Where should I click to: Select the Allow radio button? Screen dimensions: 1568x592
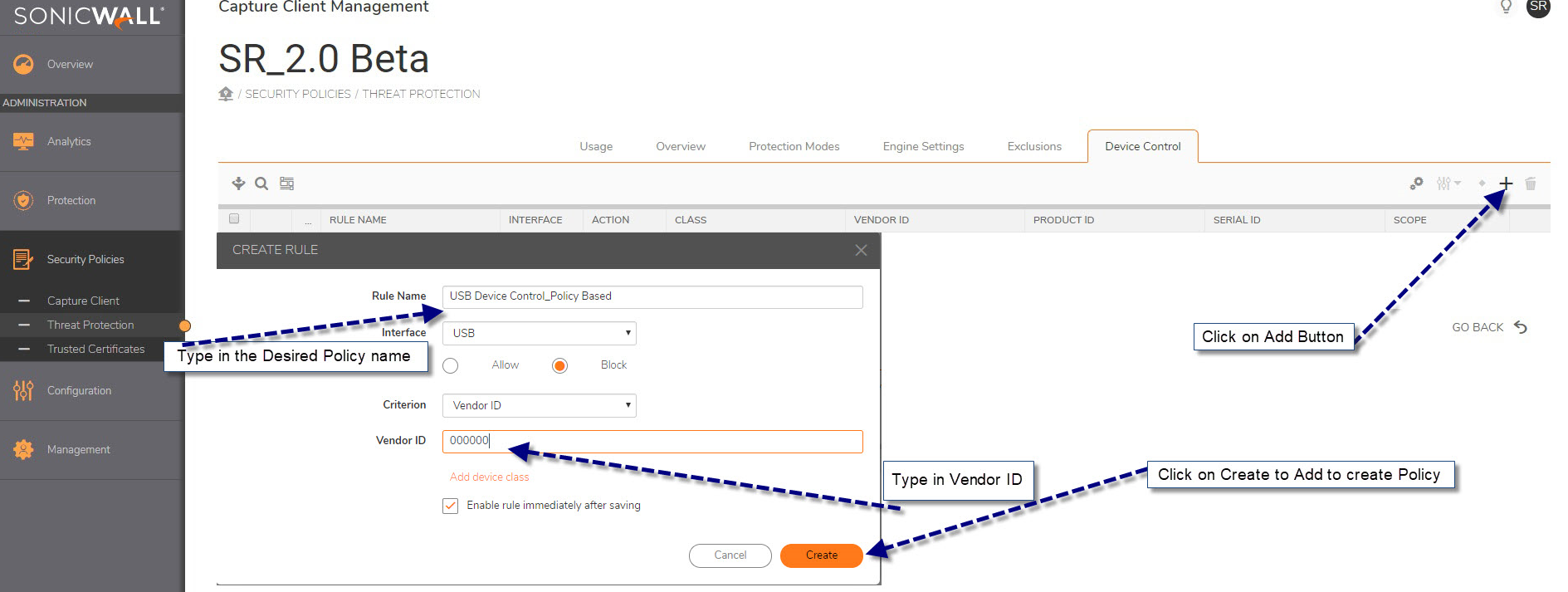(451, 365)
